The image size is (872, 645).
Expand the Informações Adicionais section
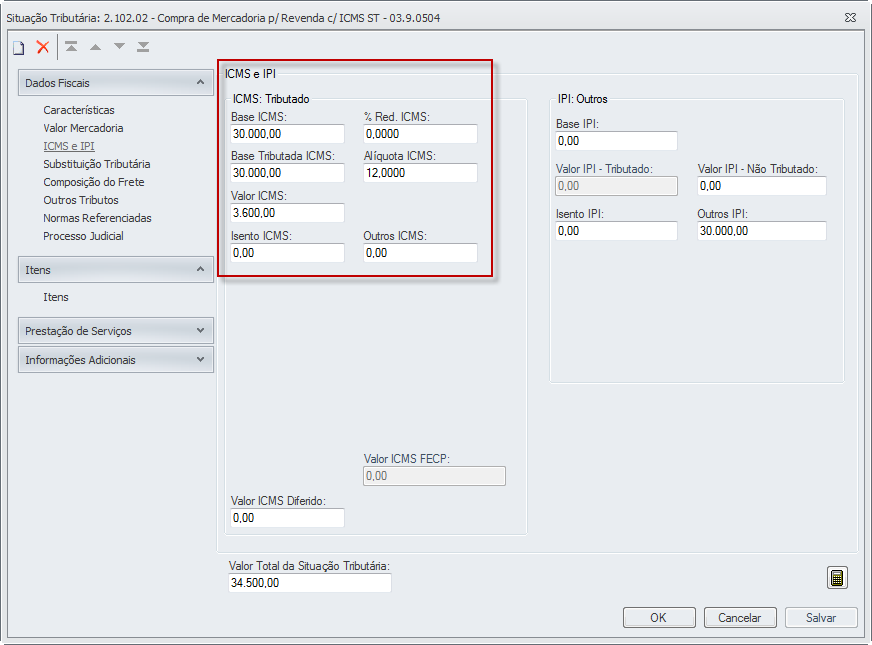[200, 360]
